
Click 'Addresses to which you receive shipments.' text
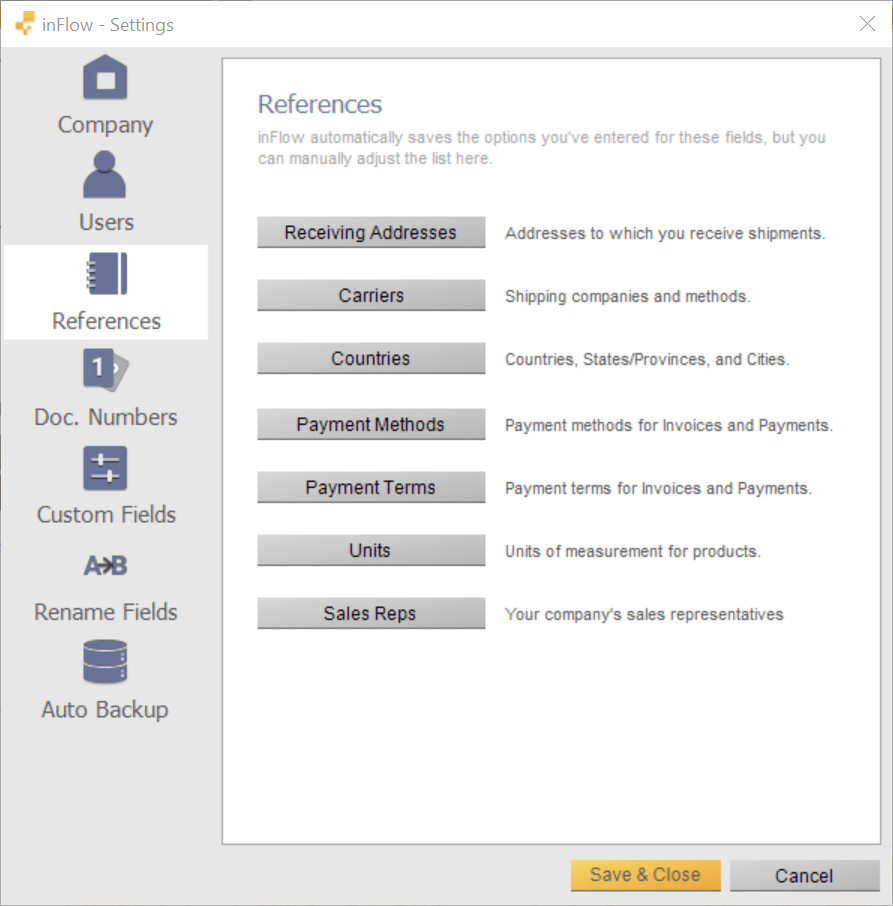pos(665,233)
